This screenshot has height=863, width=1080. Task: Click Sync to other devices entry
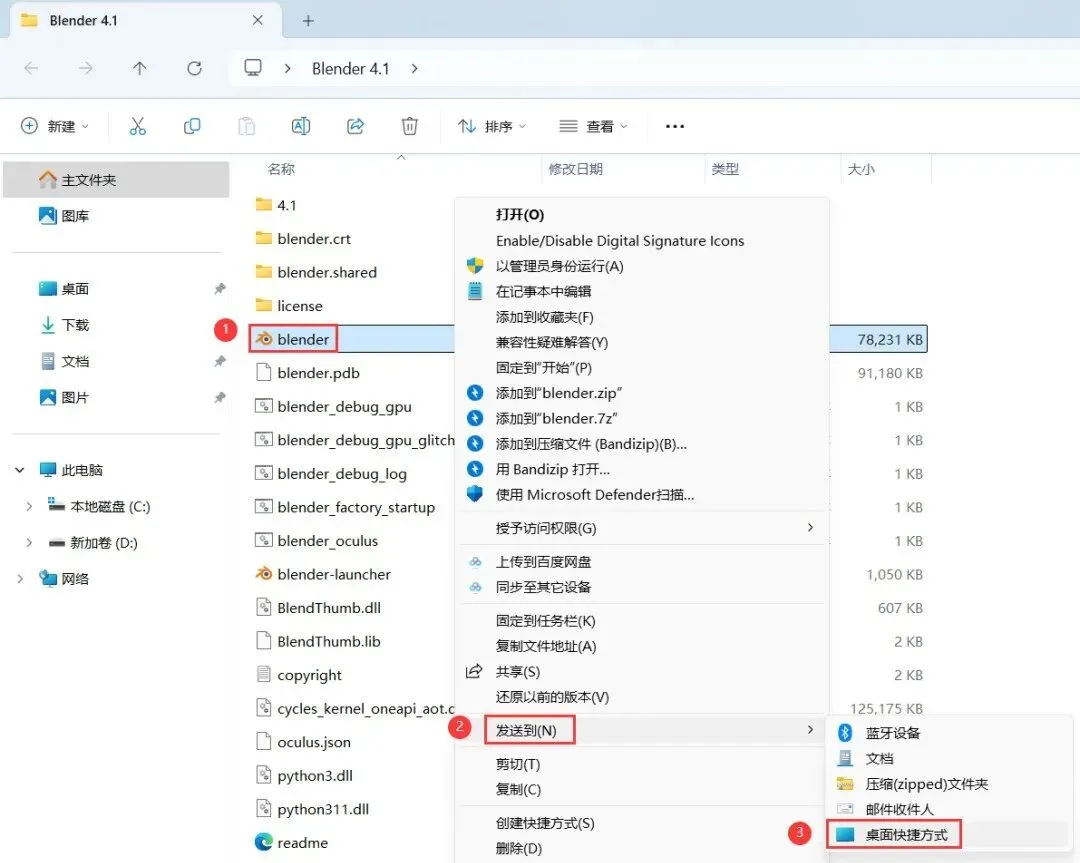click(x=543, y=588)
